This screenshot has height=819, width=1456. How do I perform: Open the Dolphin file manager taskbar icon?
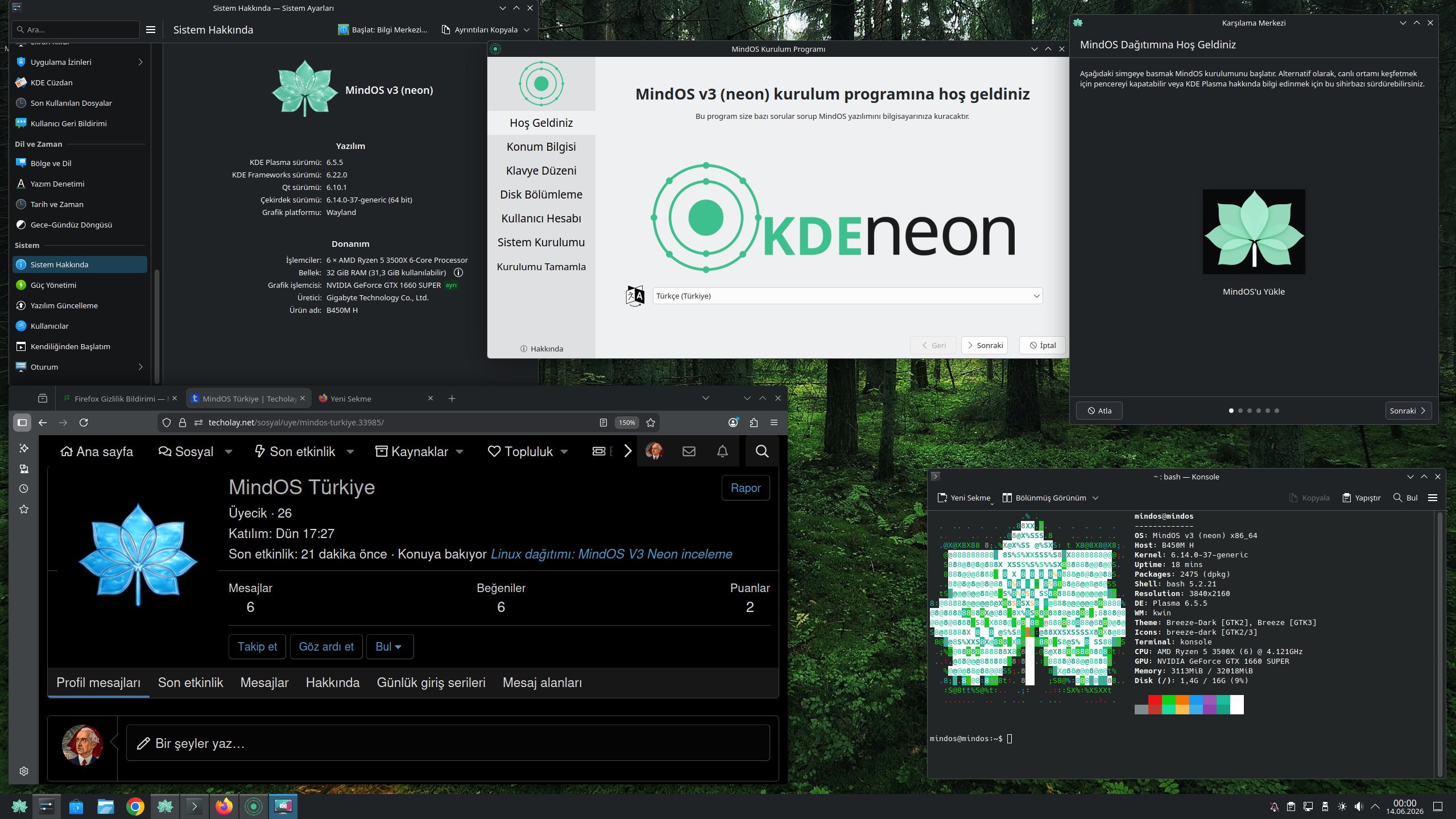pos(106,806)
